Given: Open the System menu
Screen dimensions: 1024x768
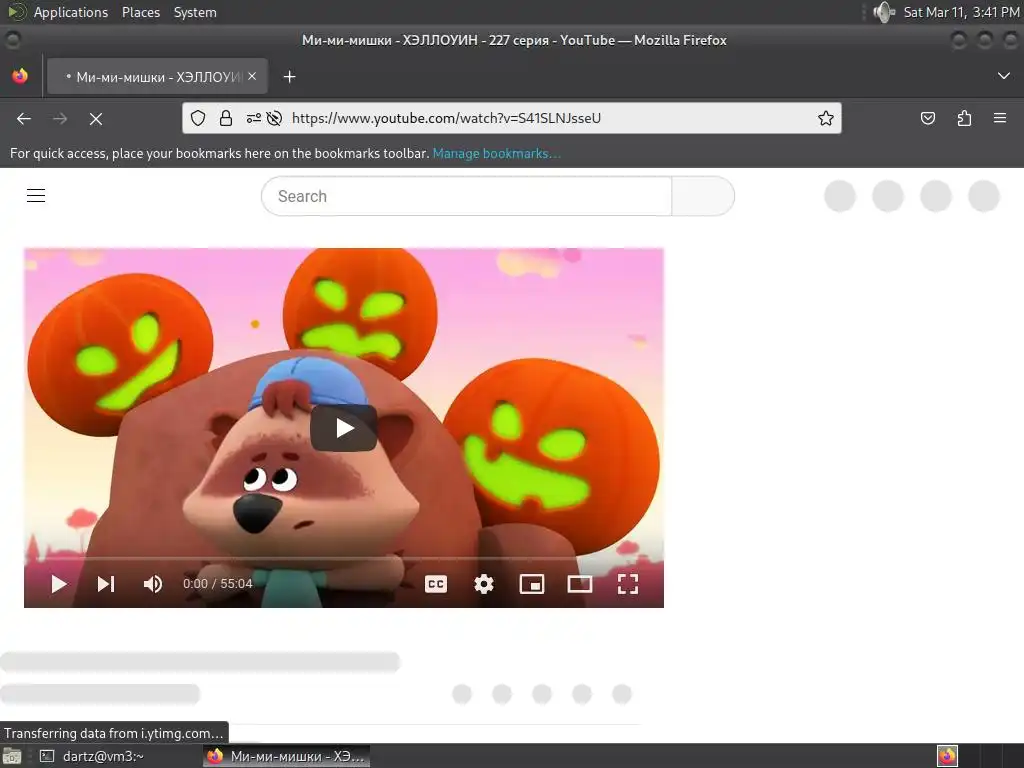Looking at the screenshot, I should coord(195,12).
